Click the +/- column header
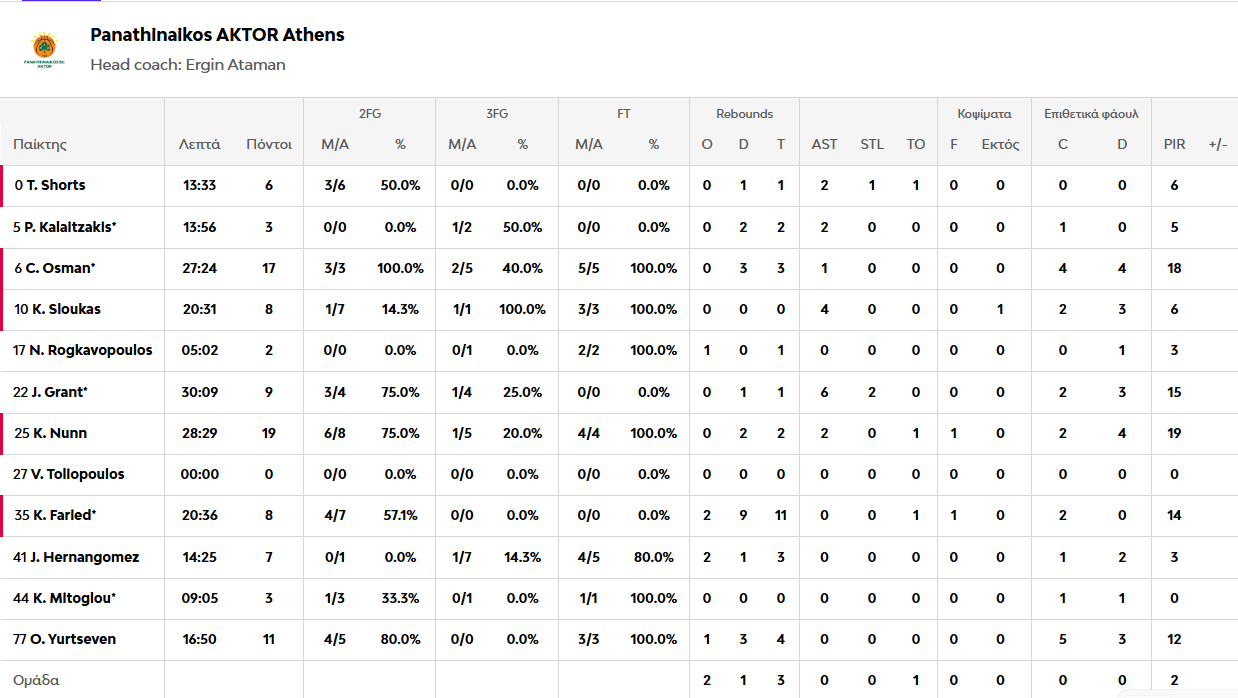 [x=1218, y=144]
